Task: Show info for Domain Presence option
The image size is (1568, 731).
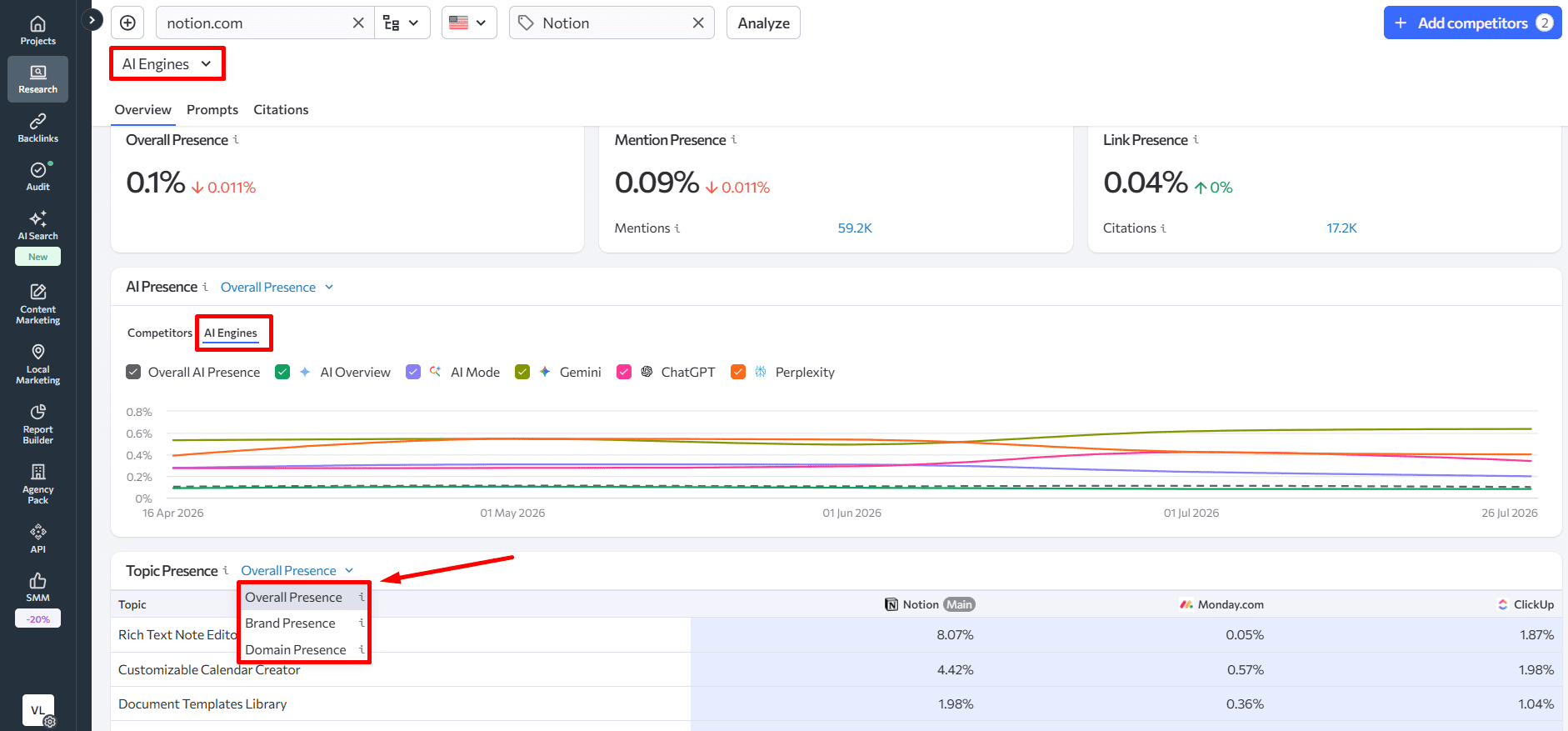Action: 362,649
